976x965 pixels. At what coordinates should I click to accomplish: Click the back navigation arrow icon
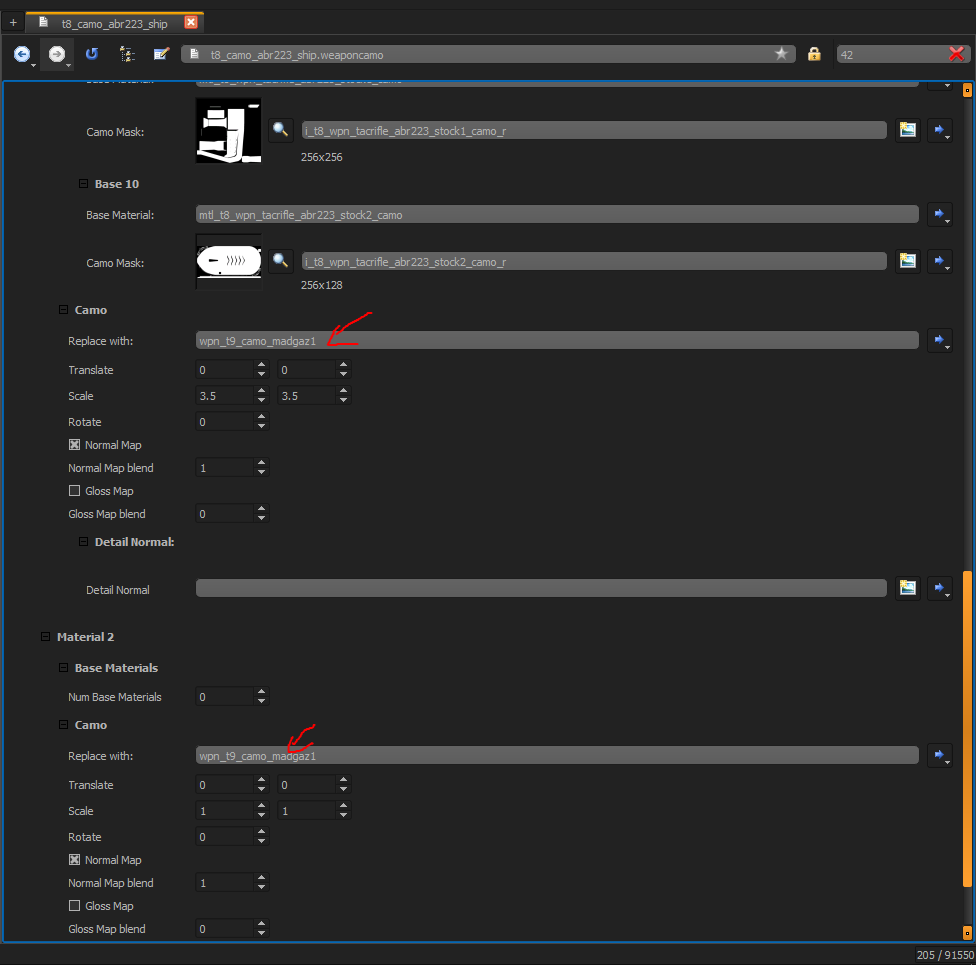pos(22,55)
